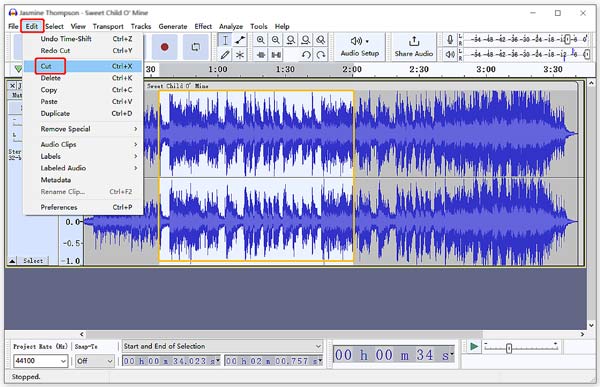Select the Draw pencil tool
Image resolution: width=600 pixels, height=387 pixels.
(x=225, y=55)
